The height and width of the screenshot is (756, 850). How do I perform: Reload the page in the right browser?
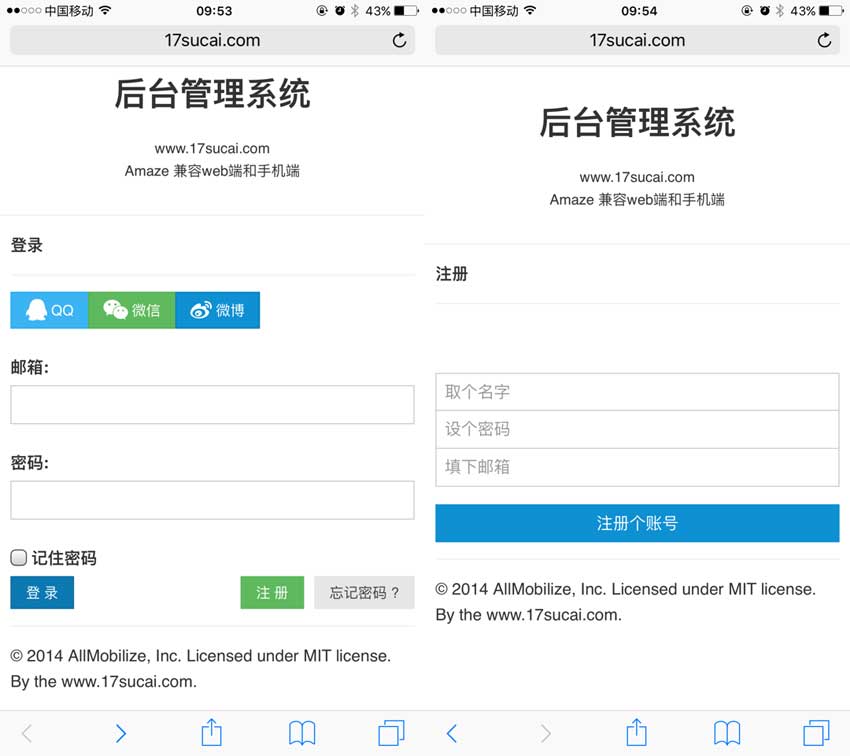coord(824,40)
